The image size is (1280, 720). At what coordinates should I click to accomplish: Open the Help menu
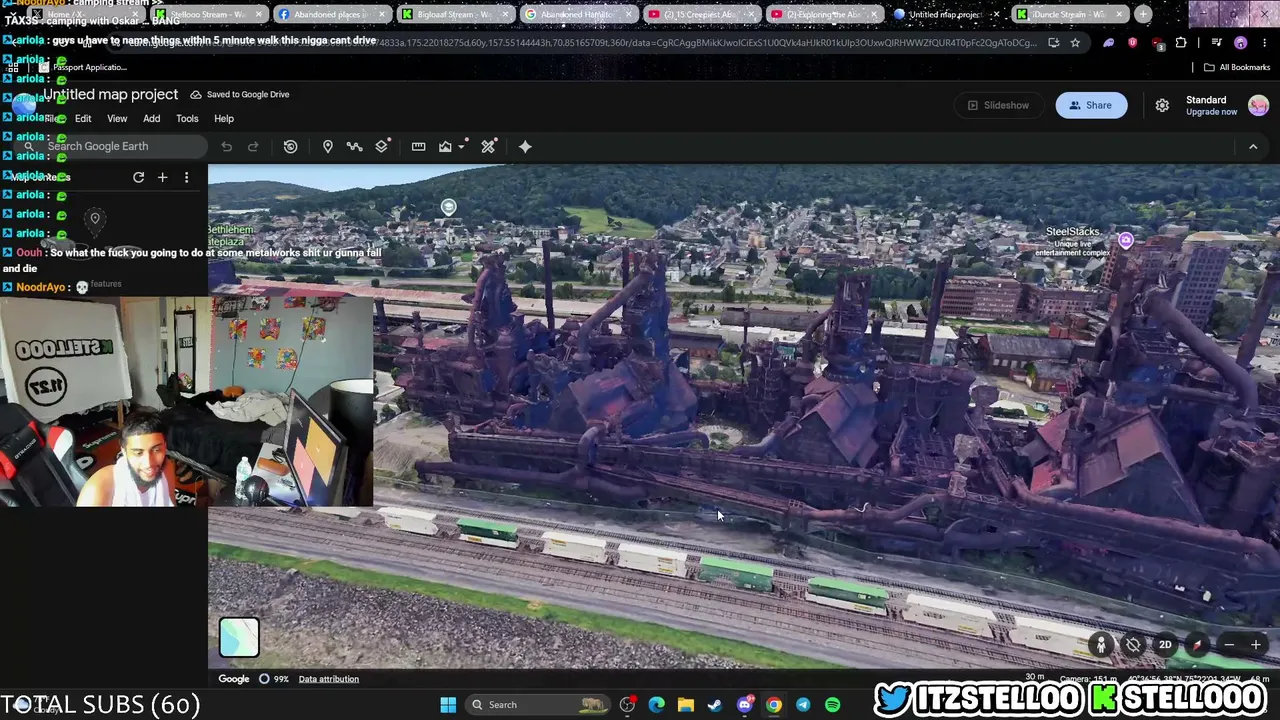click(224, 119)
